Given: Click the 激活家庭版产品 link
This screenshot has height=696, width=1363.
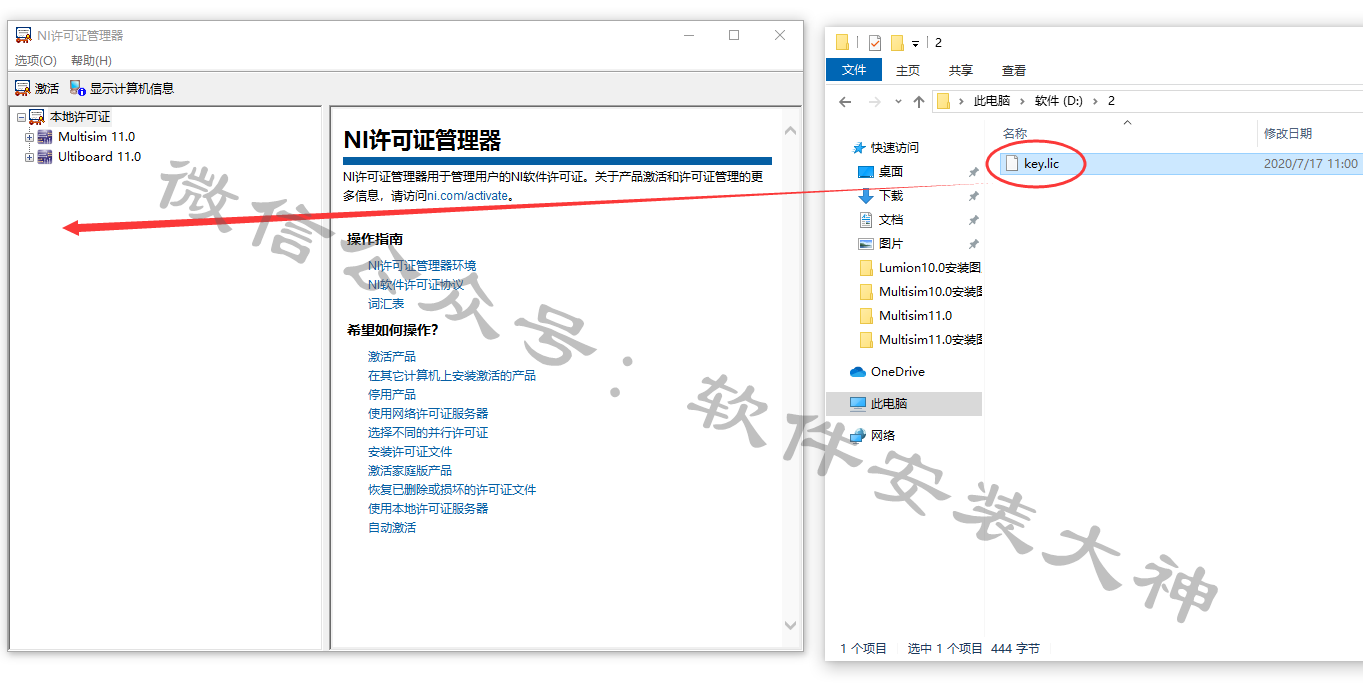Looking at the screenshot, I should pos(410,471).
